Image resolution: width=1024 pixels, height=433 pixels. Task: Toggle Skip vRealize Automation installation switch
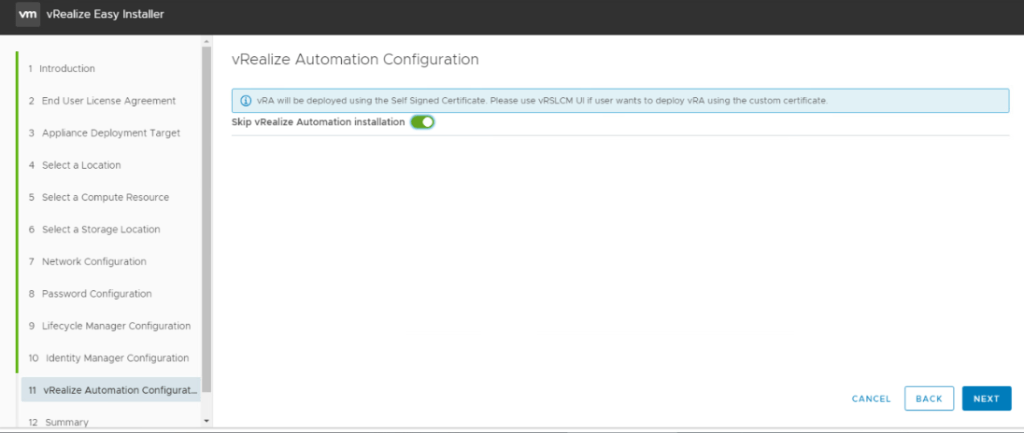tap(422, 122)
